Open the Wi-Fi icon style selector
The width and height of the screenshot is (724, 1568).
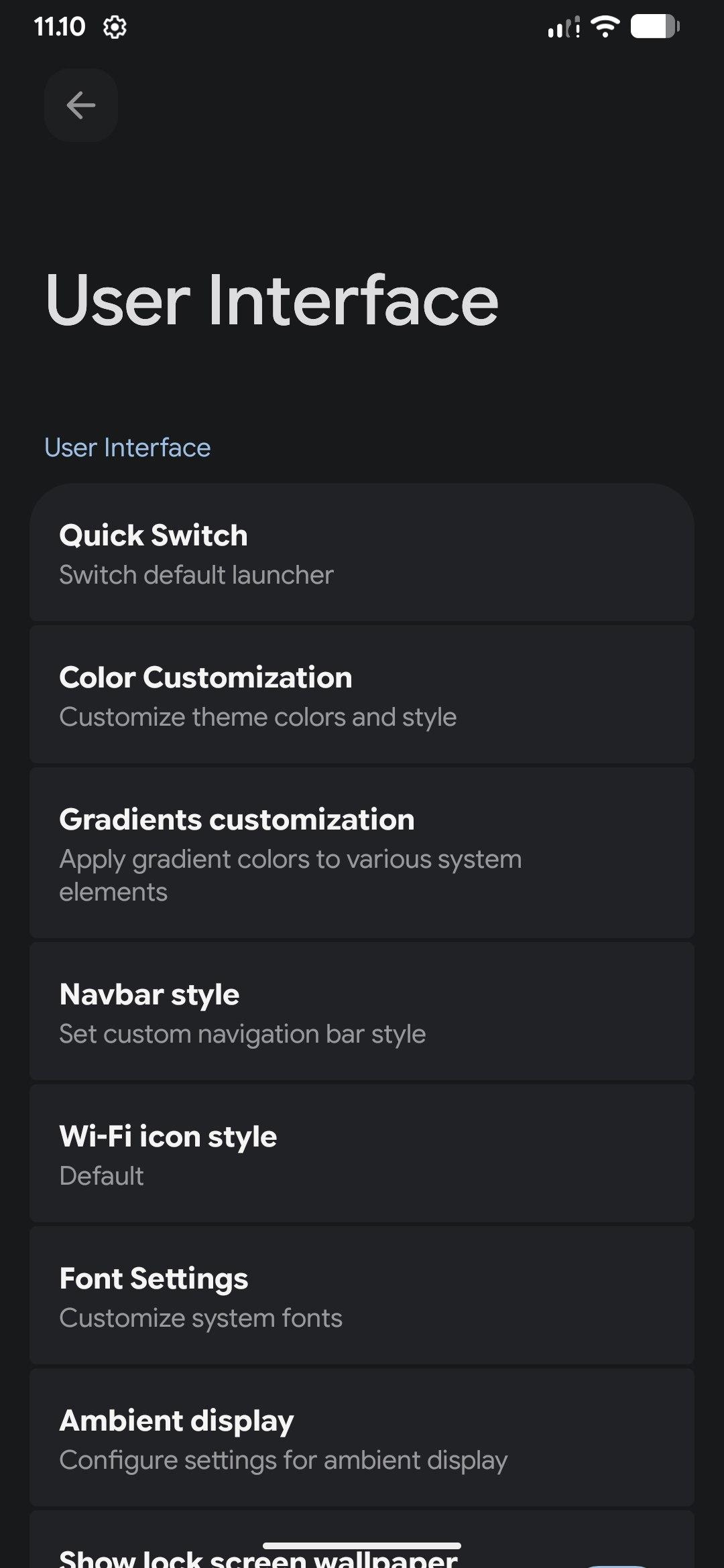(361, 1155)
